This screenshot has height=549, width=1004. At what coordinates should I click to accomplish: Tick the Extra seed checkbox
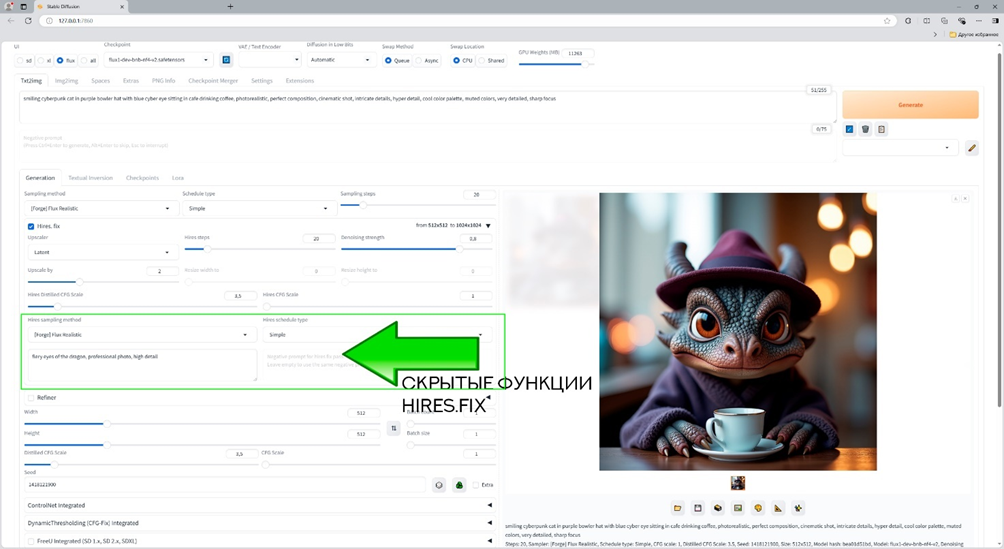point(476,485)
